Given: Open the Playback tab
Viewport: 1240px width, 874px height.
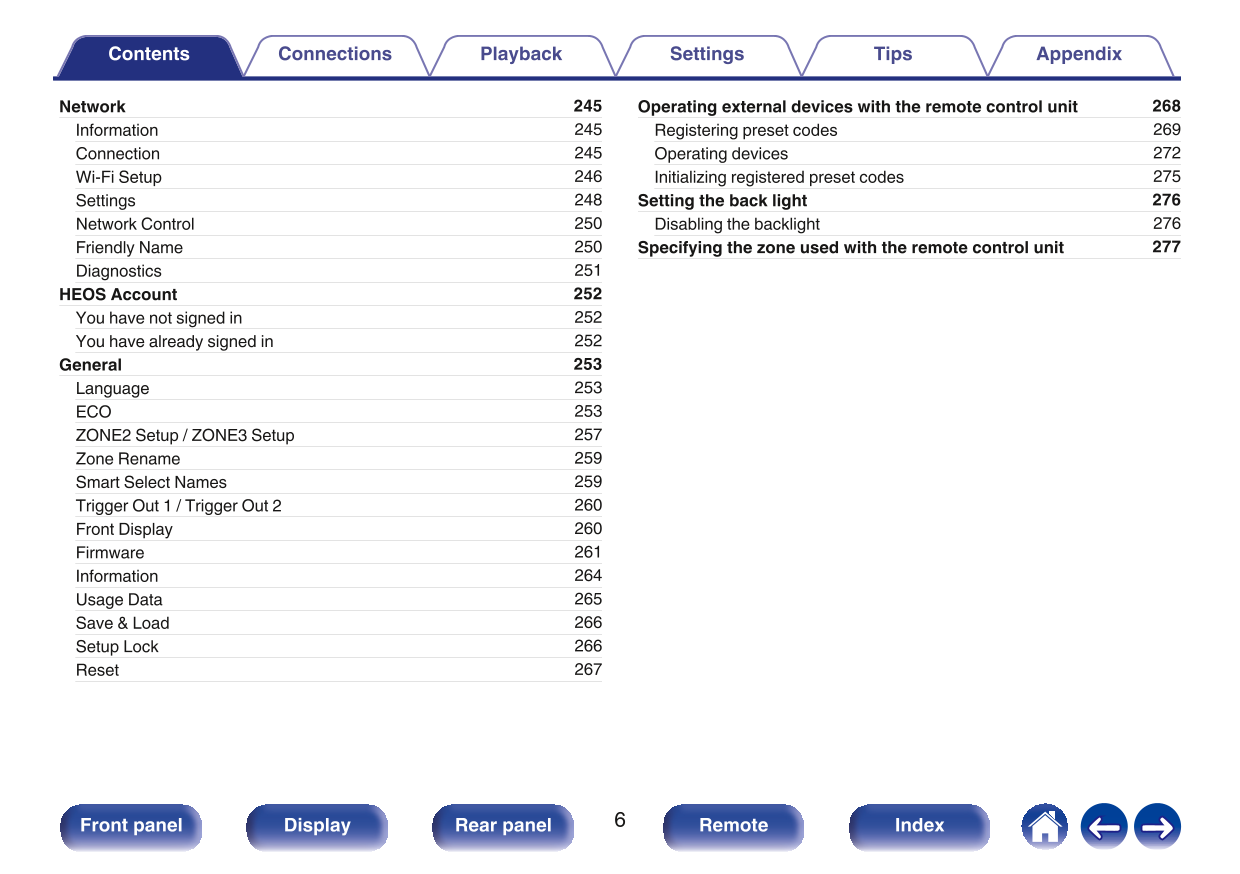Looking at the screenshot, I should (x=520, y=55).
